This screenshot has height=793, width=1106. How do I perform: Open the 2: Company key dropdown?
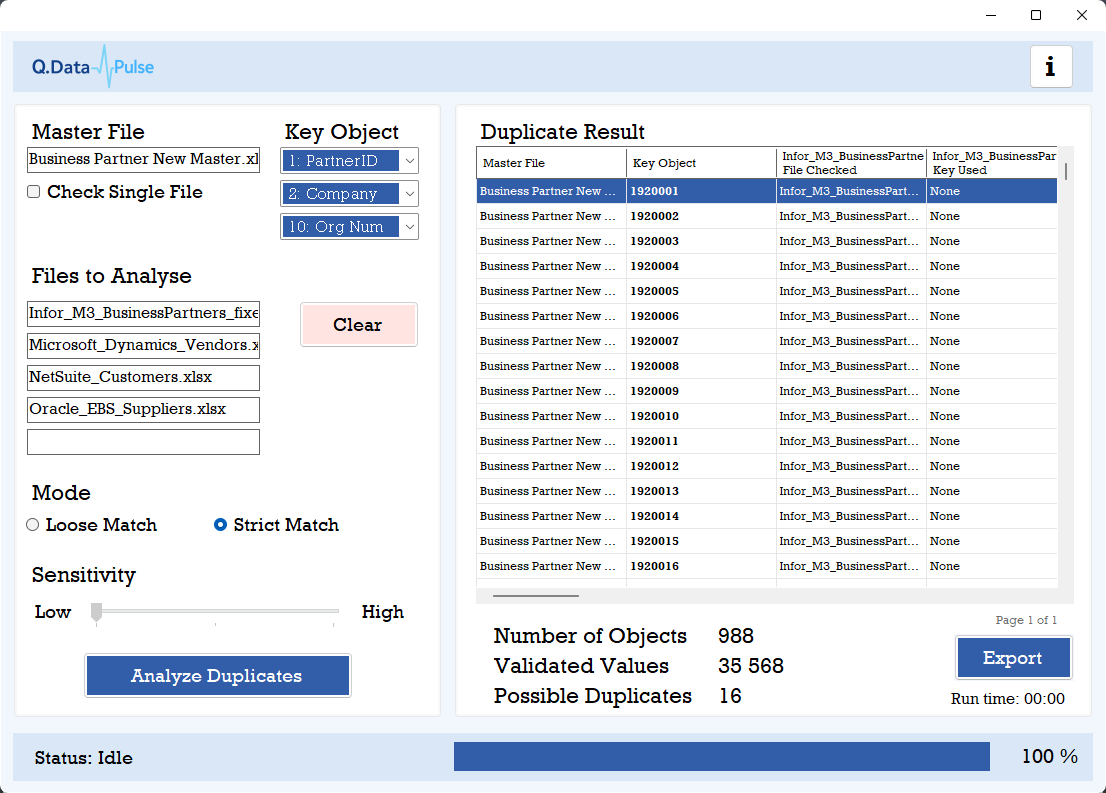point(349,194)
